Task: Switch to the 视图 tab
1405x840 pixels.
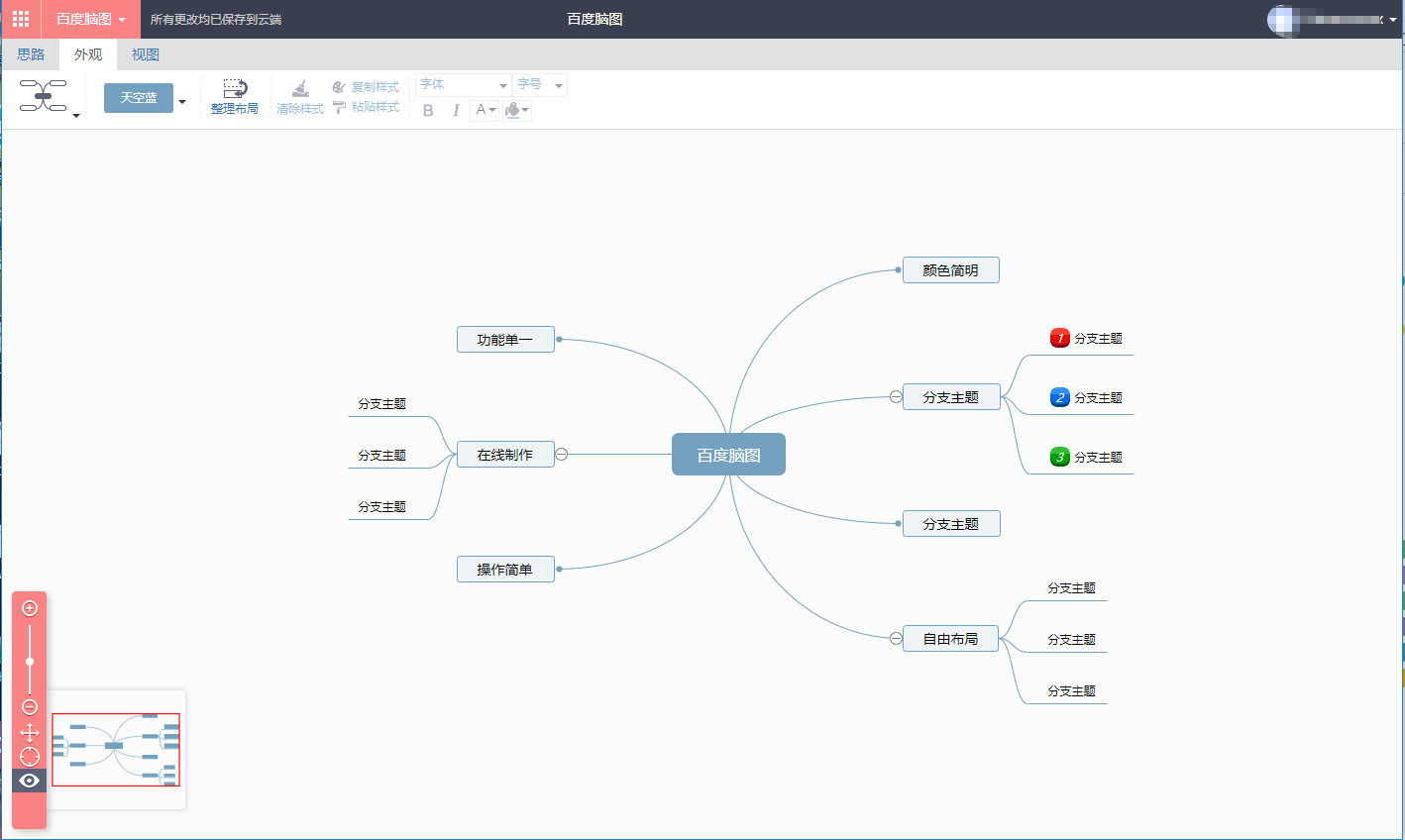Action: [x=146, y=54]
